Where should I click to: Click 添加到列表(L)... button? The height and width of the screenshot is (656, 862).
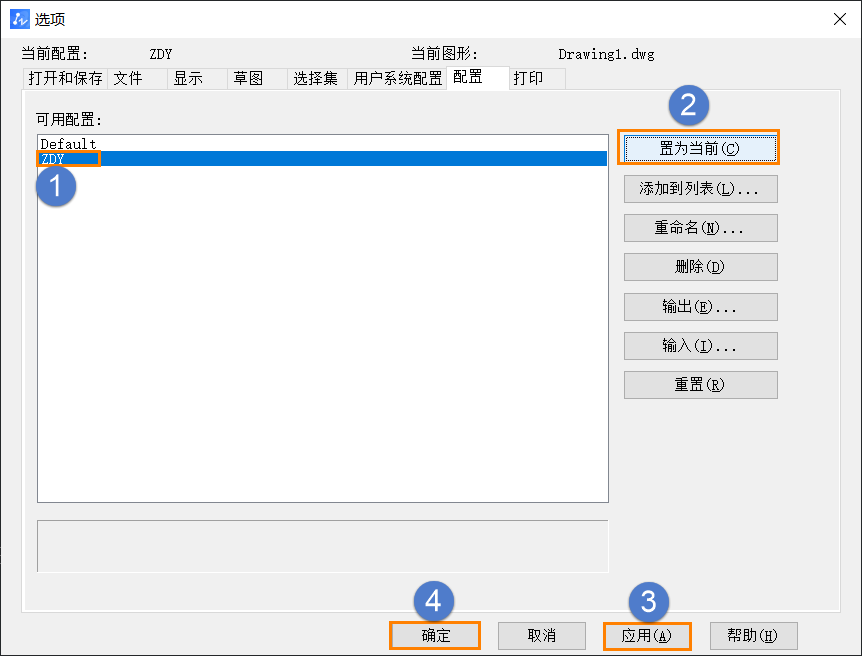(x=700, y=189)
